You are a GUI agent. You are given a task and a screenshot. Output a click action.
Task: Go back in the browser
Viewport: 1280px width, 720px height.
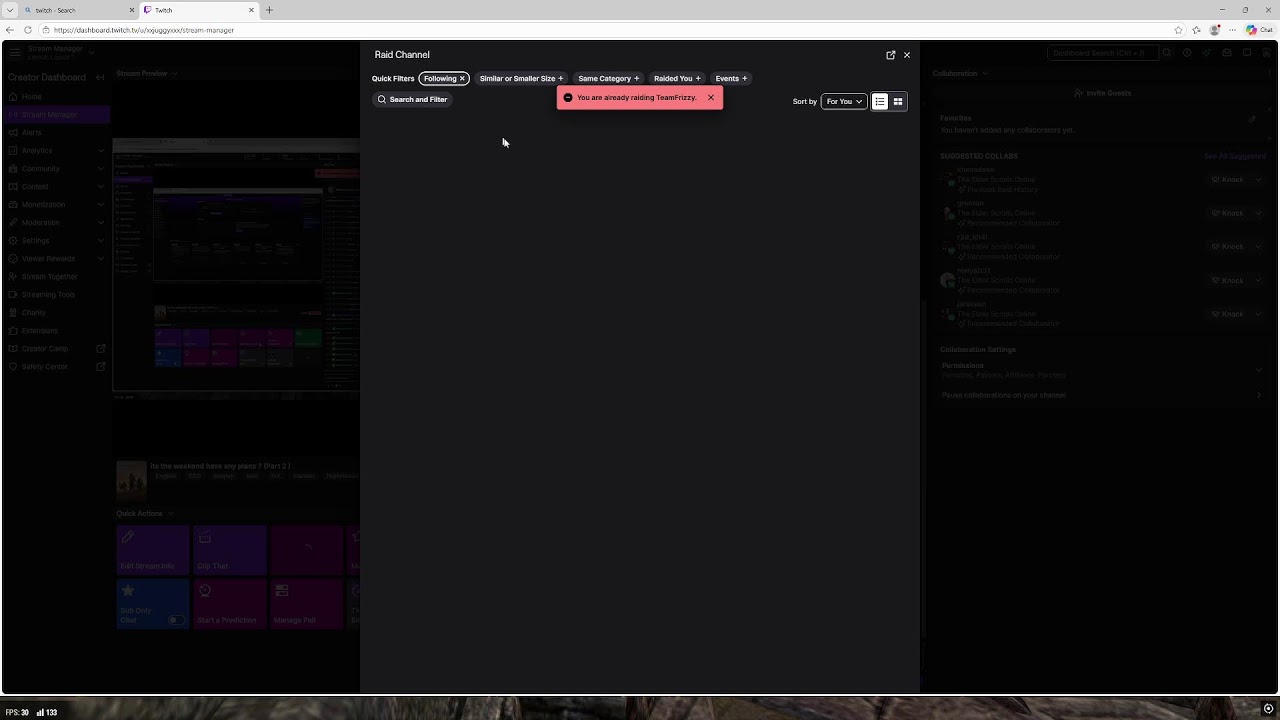(x=10, y=30)
